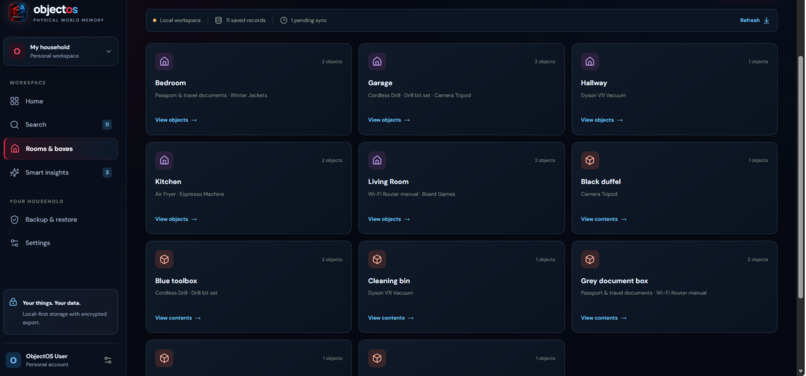Click 'Cordless Drill · Drill bit set' in Blue toolbox

pos(187,293)
